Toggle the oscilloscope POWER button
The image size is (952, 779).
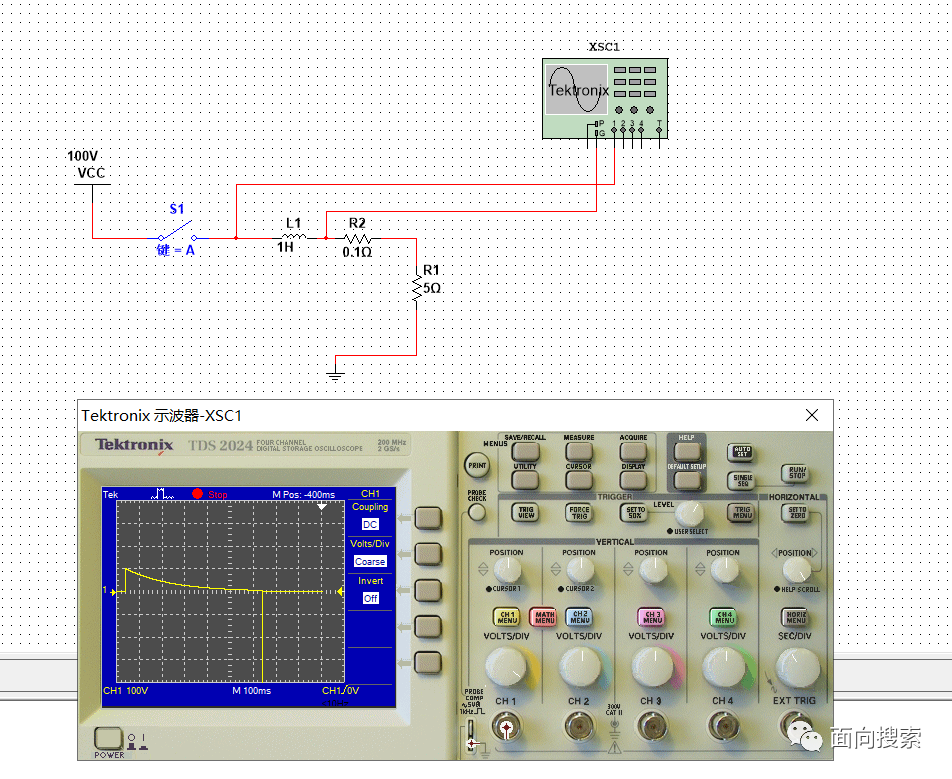108,738
